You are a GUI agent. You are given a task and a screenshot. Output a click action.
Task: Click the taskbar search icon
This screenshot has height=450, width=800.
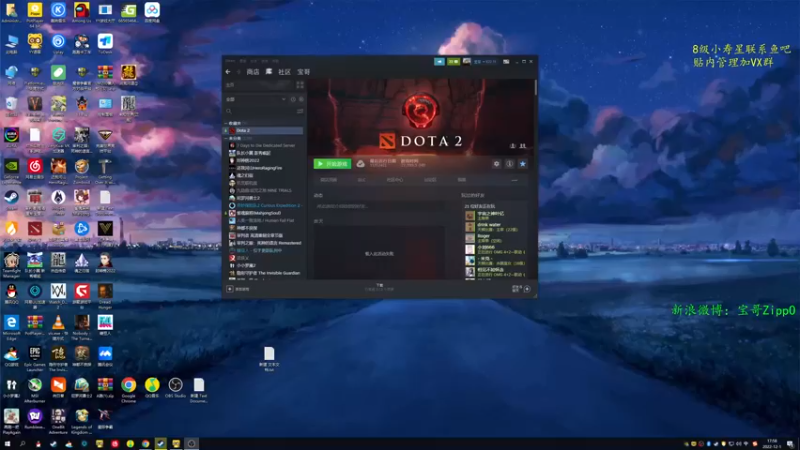22,444
